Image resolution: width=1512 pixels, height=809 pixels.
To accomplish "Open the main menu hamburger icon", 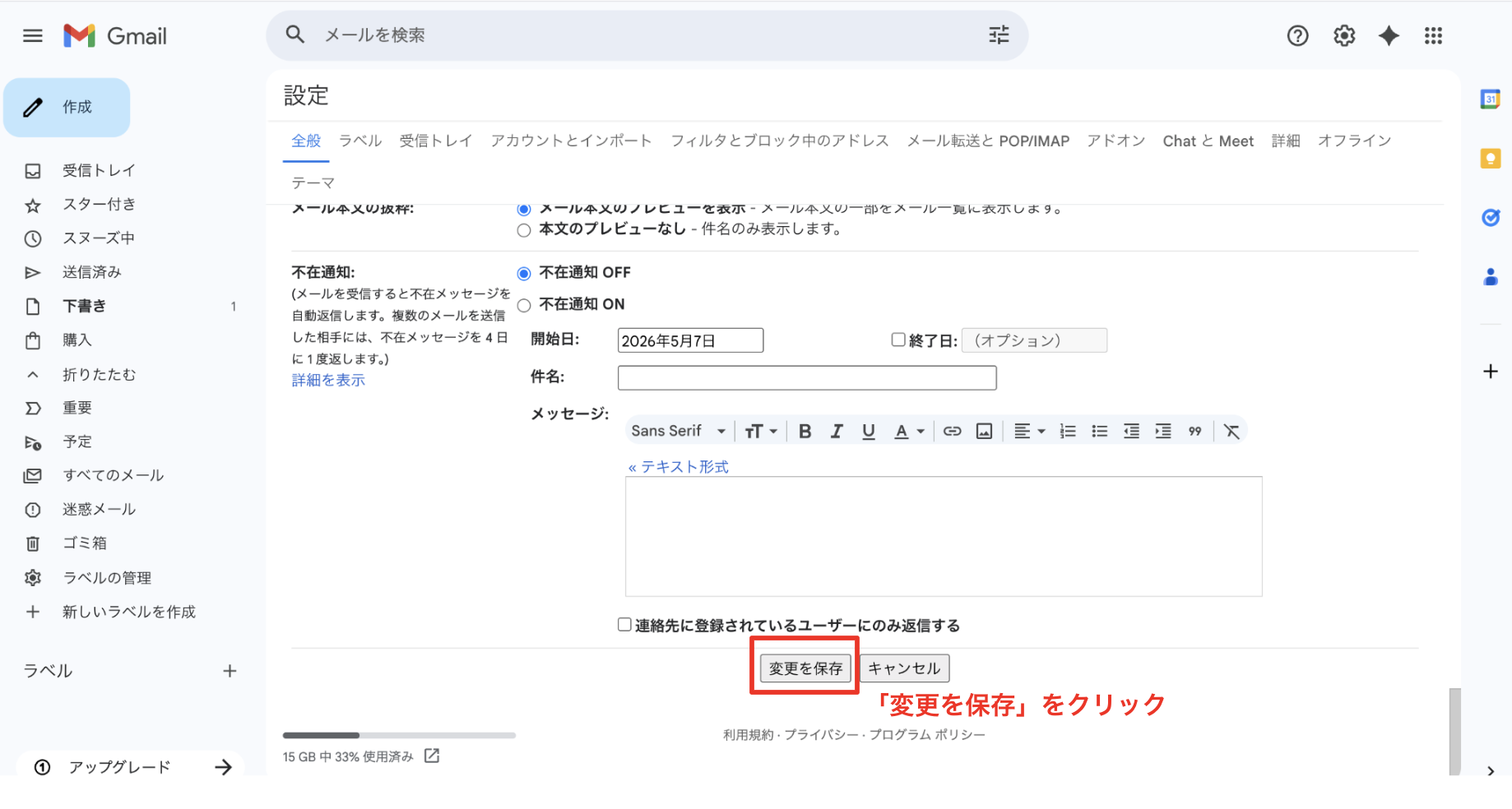I will pyautogui.click(x=33, y=35).
